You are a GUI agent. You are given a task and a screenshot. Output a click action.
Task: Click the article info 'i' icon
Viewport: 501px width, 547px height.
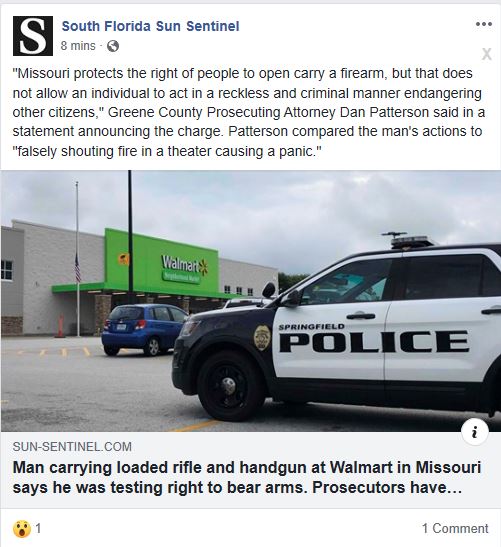tap(474, 433)
